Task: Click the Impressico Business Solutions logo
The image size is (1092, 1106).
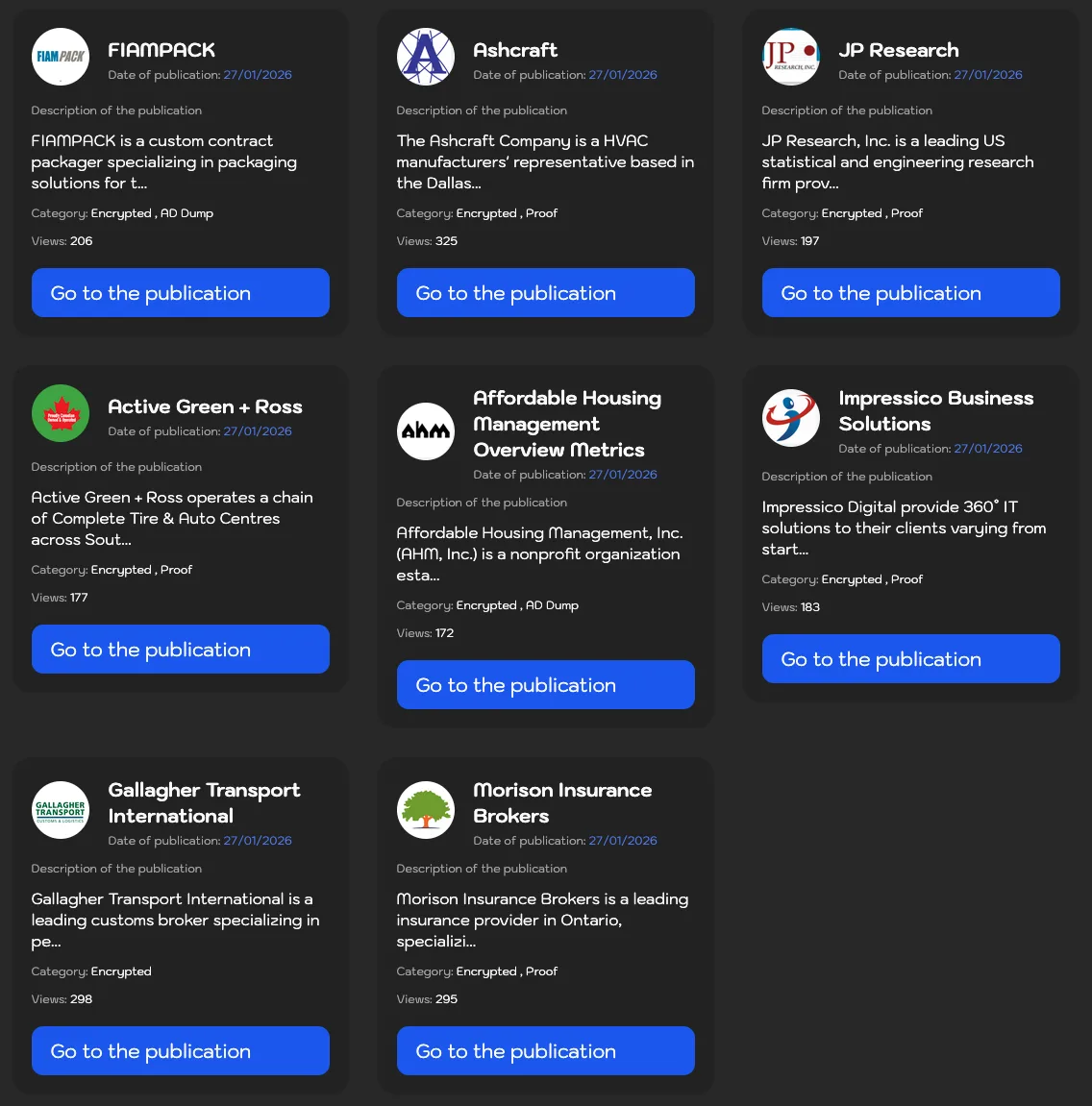Action: (x=791, y=418)
